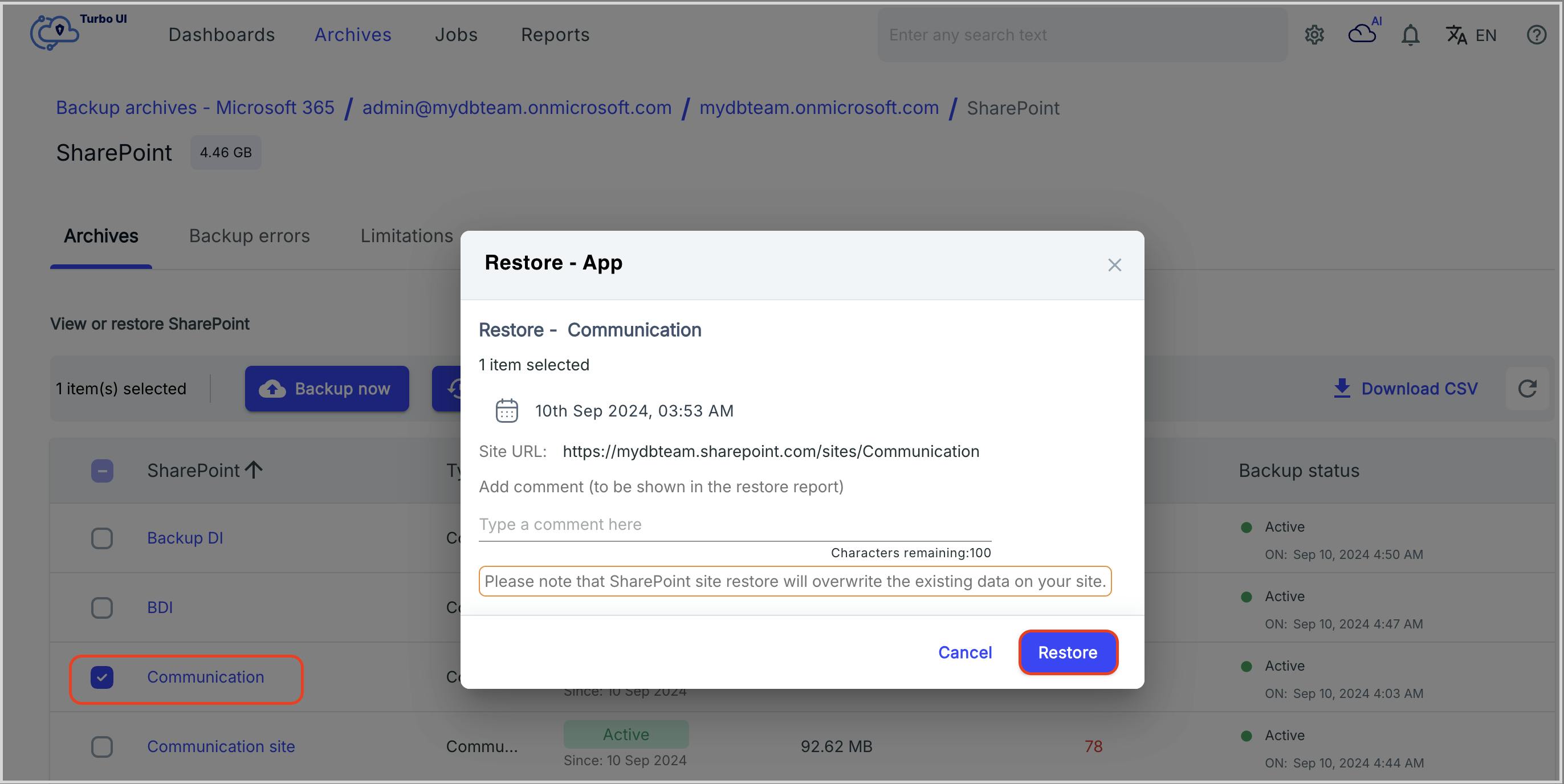Image resolution: width=1564 pixels, height=784 pixels.
Task: Click the calendar icon in Restore dialog
Action: pos(506,411)
